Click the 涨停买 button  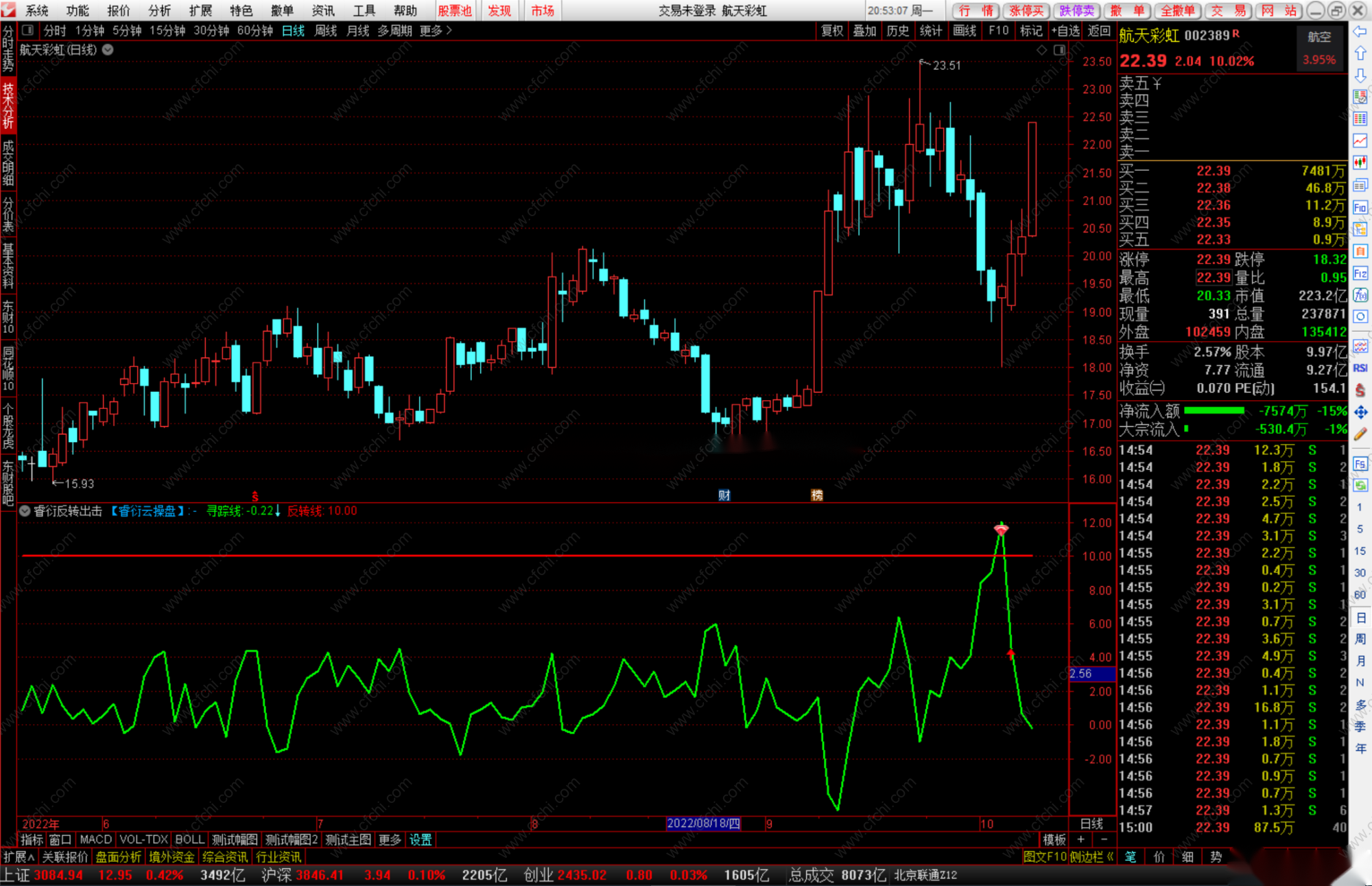(1026, 10)
